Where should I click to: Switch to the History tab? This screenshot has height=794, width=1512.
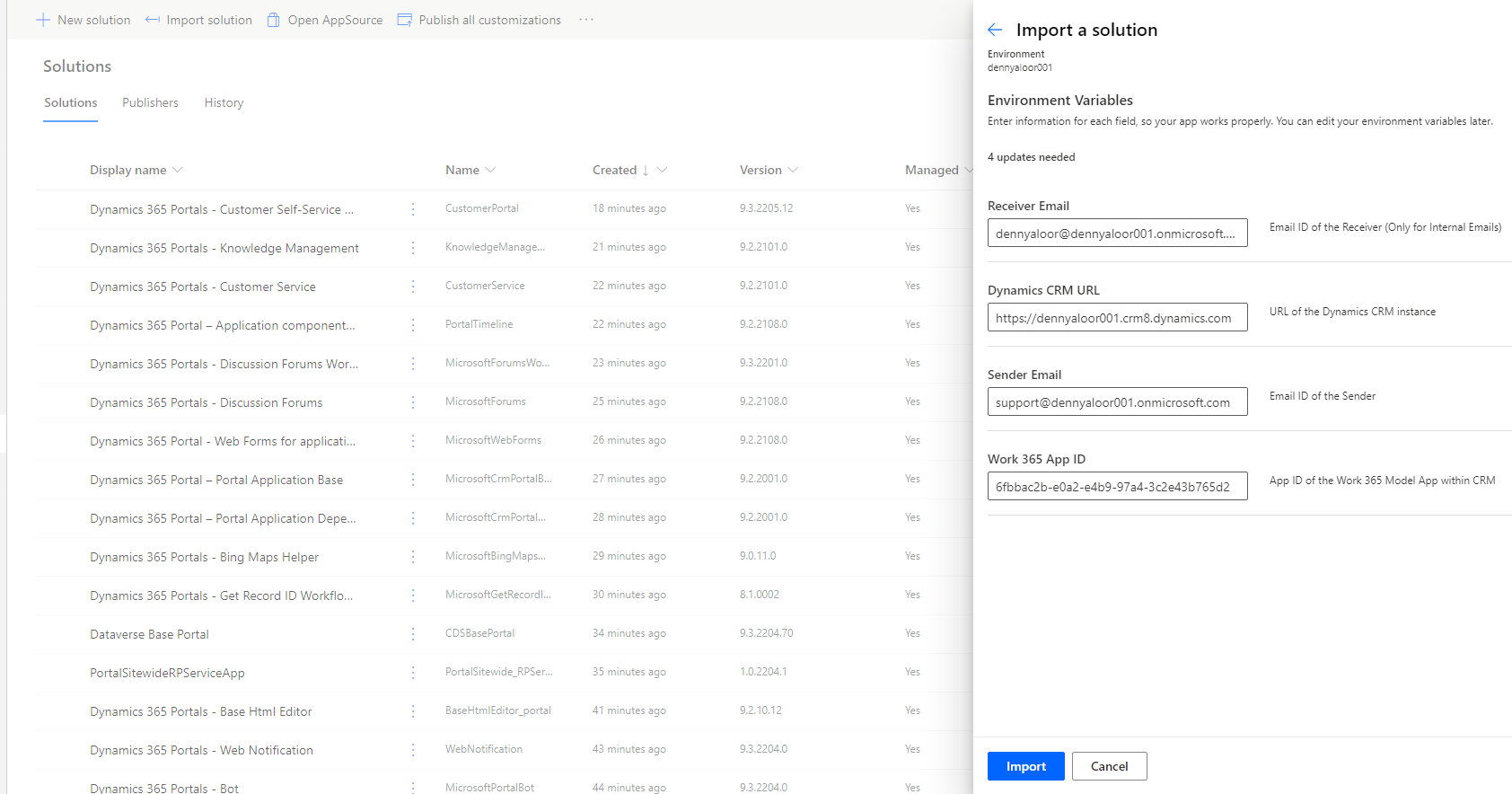(x=224, y=103)
